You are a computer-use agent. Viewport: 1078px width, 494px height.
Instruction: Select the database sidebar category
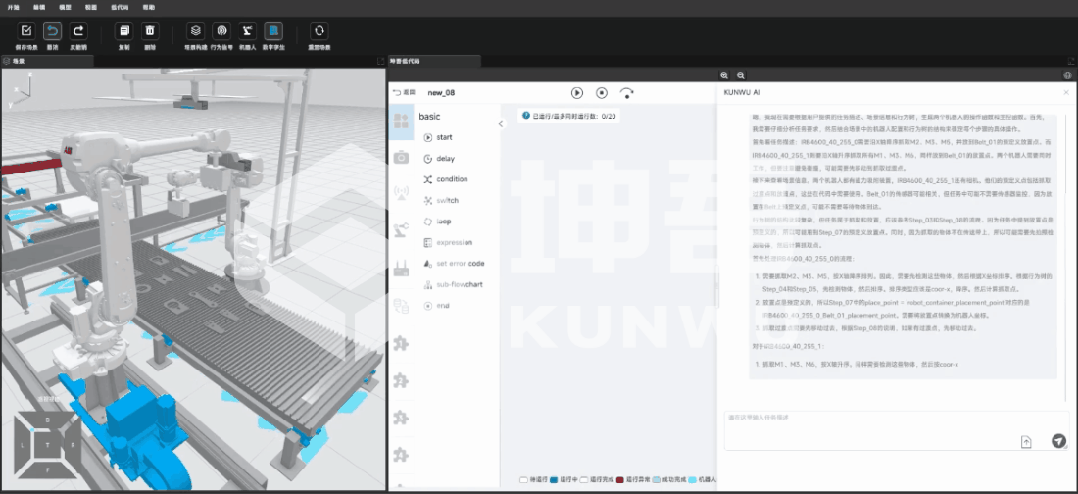coord(402,306)
